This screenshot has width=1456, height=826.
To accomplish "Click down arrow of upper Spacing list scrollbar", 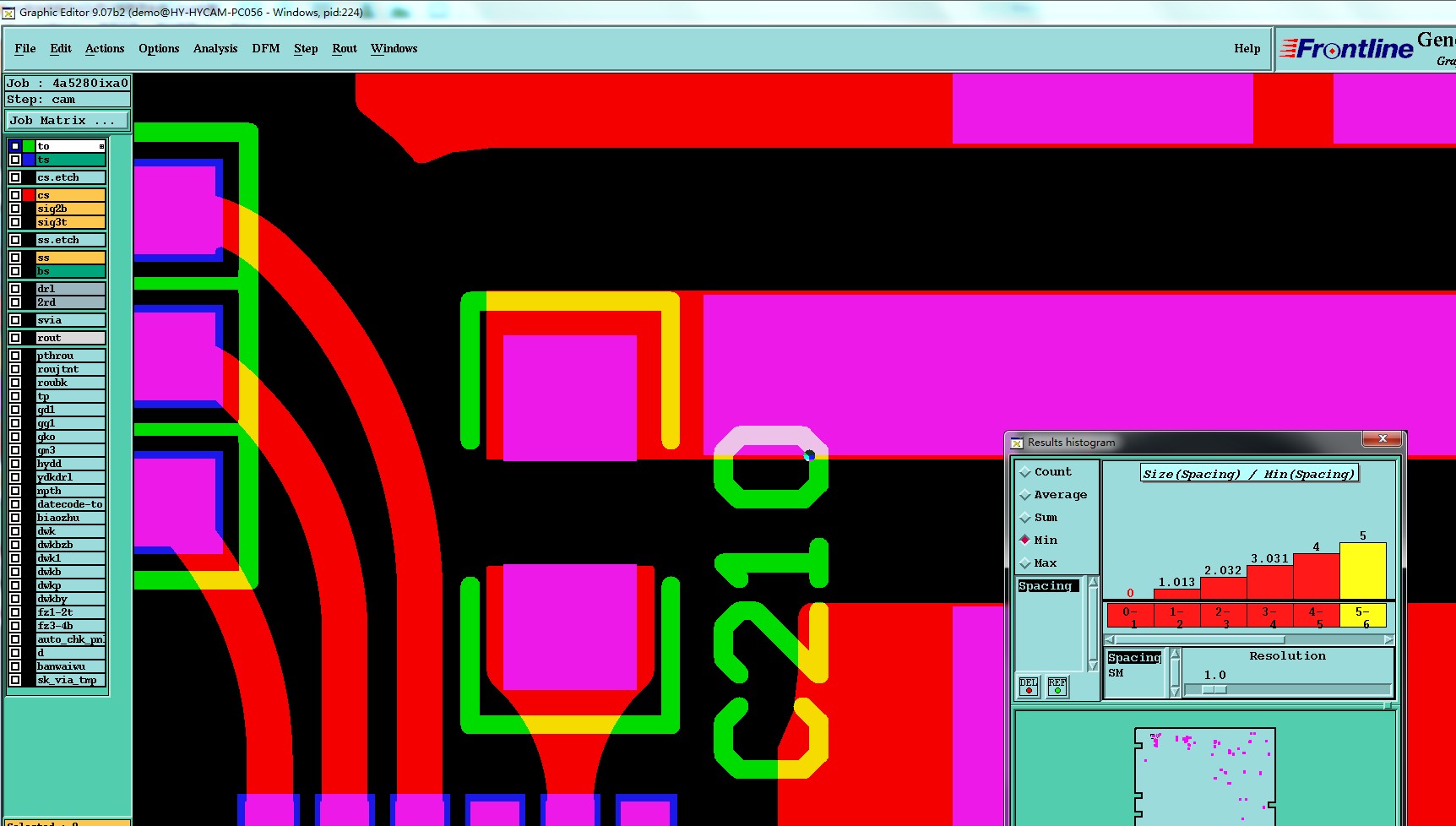I will [x=1093, y=665].
